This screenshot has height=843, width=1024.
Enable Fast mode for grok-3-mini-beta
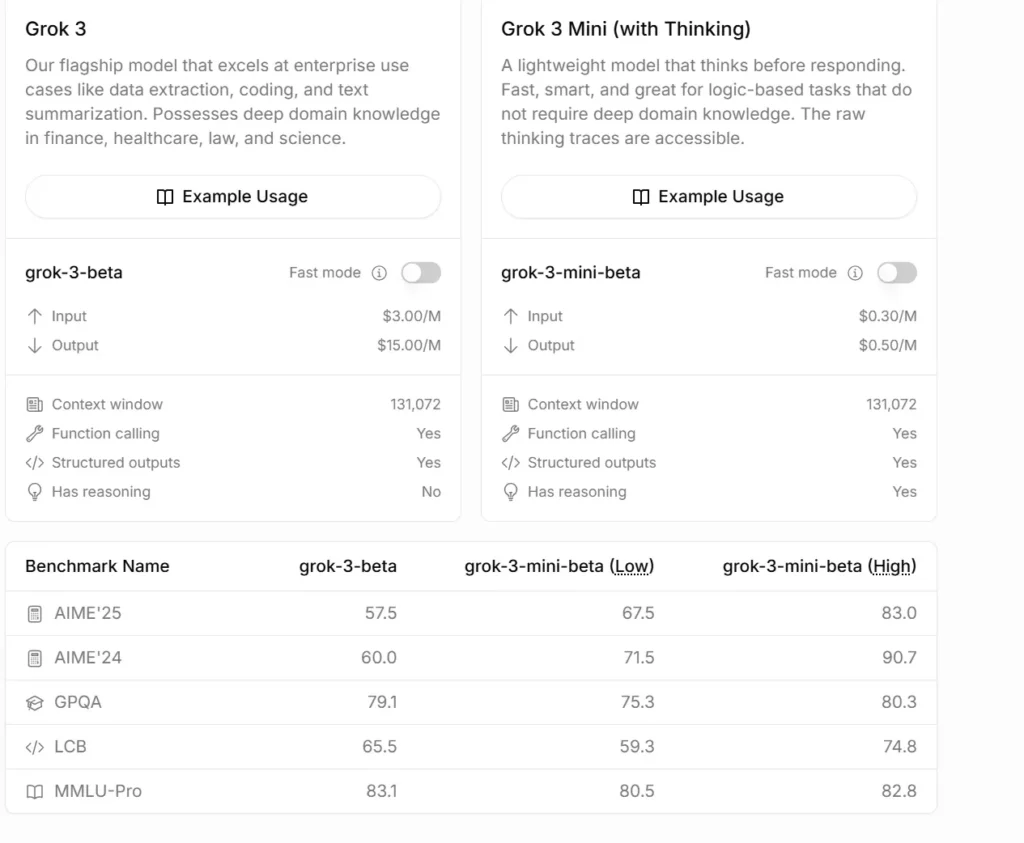[x=897, y=272]
